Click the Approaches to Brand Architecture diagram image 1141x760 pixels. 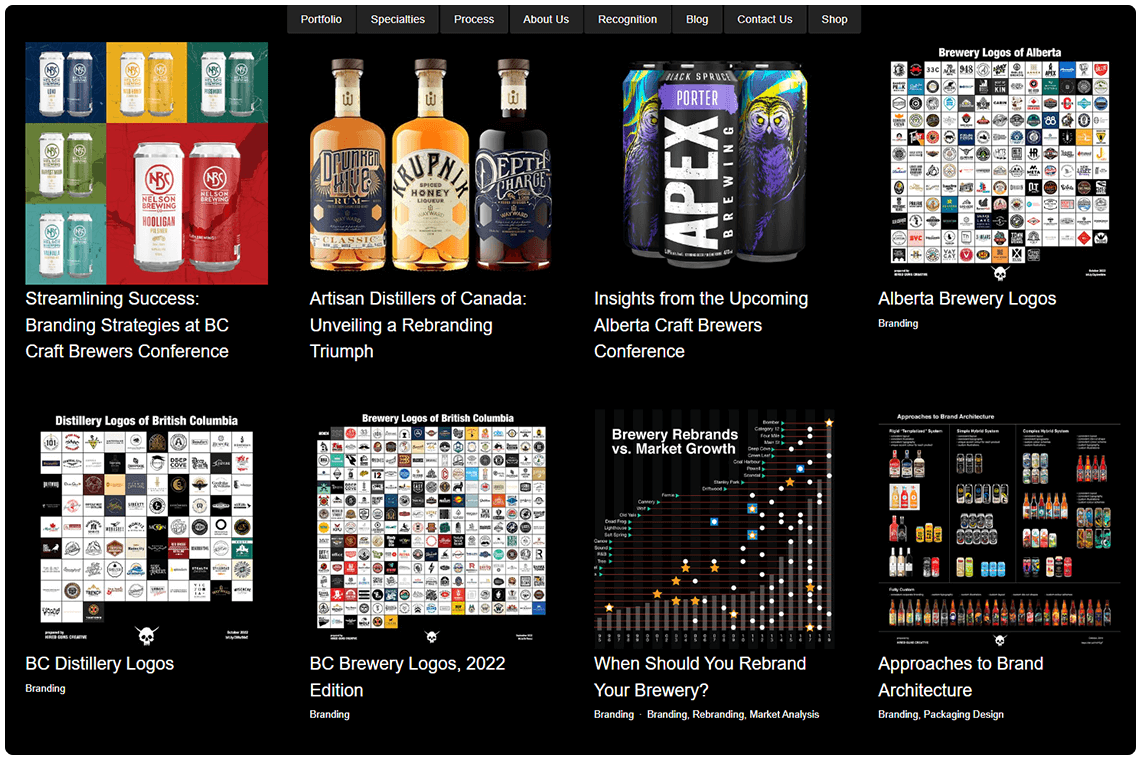999,529
